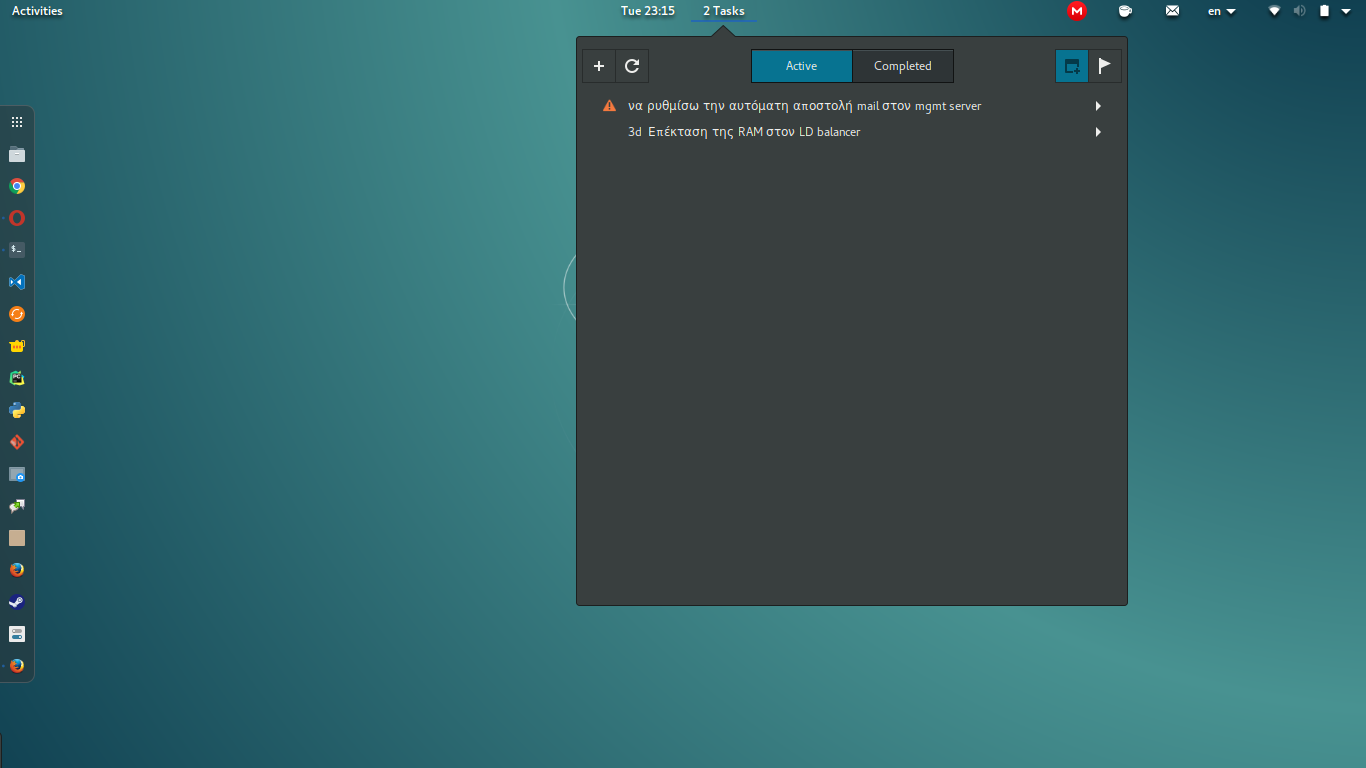Open the MEGA tray icon
Viewport: 1366px width, 768px height.
(x=1077, y=11)
